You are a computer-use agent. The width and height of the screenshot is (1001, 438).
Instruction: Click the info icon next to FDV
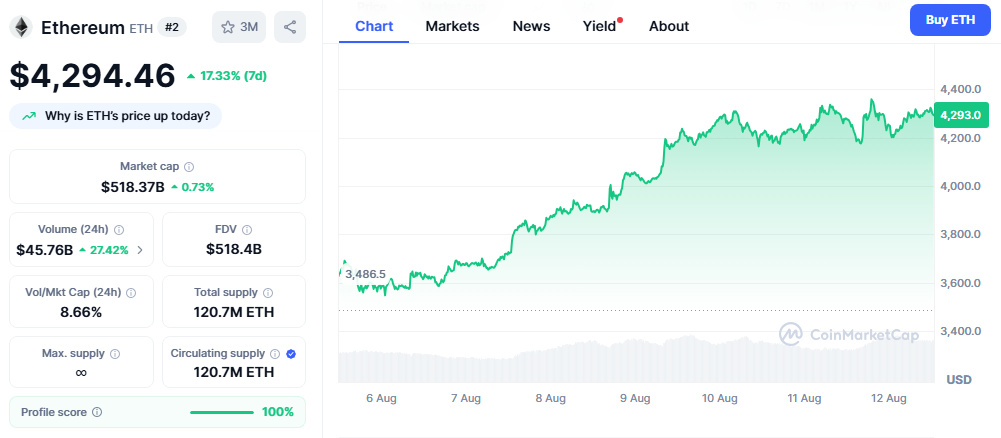pos(247,230)
